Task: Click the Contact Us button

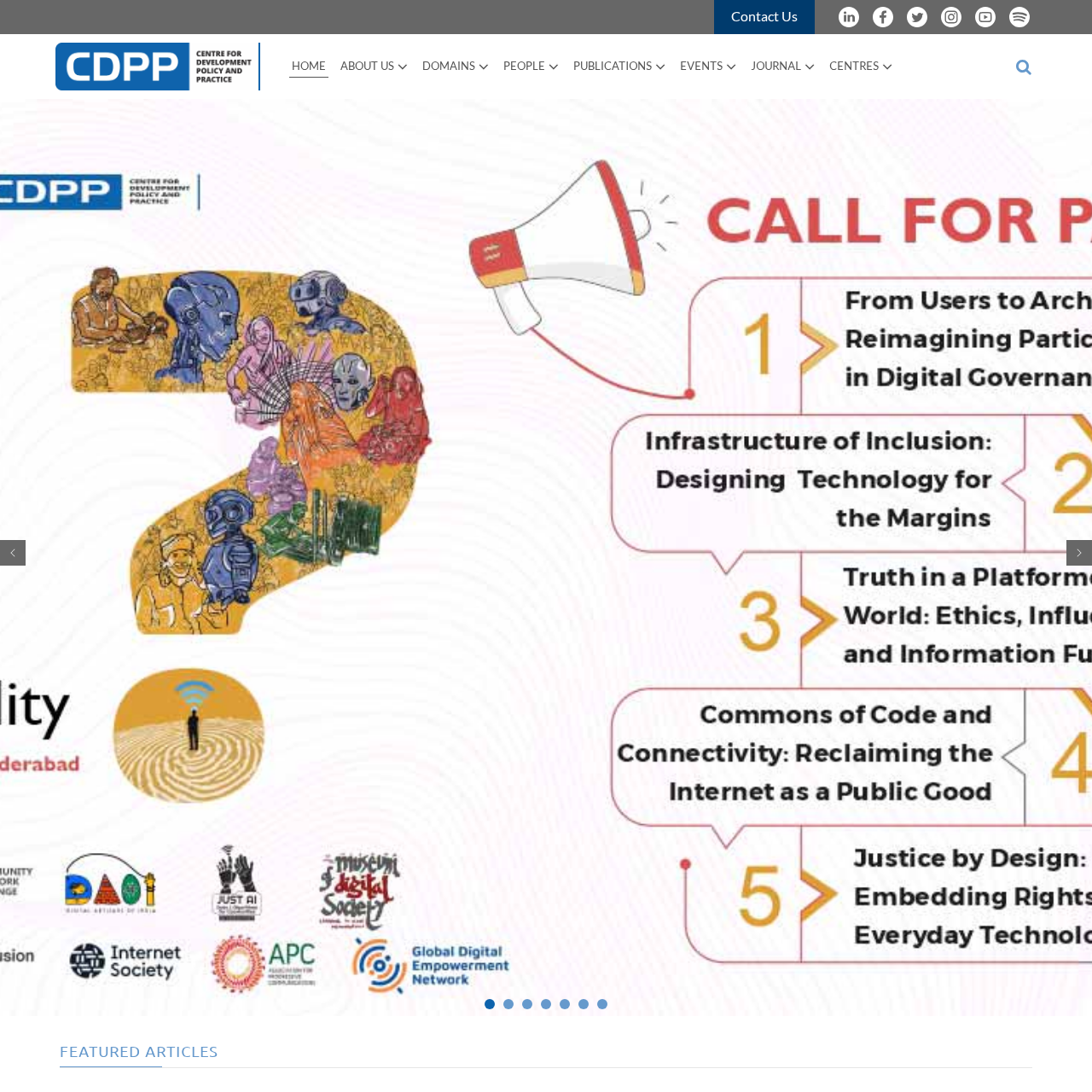Action: pyautogui.click(x=764, y=17)
